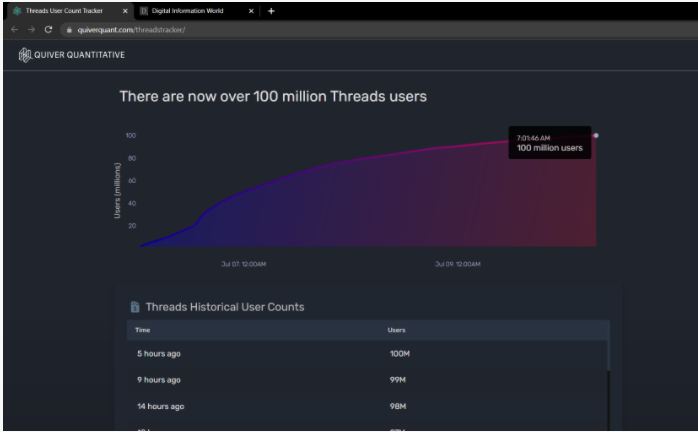Screen dimensions: 698x432
Task: Click the 98M users value
Action: (398, 406)
